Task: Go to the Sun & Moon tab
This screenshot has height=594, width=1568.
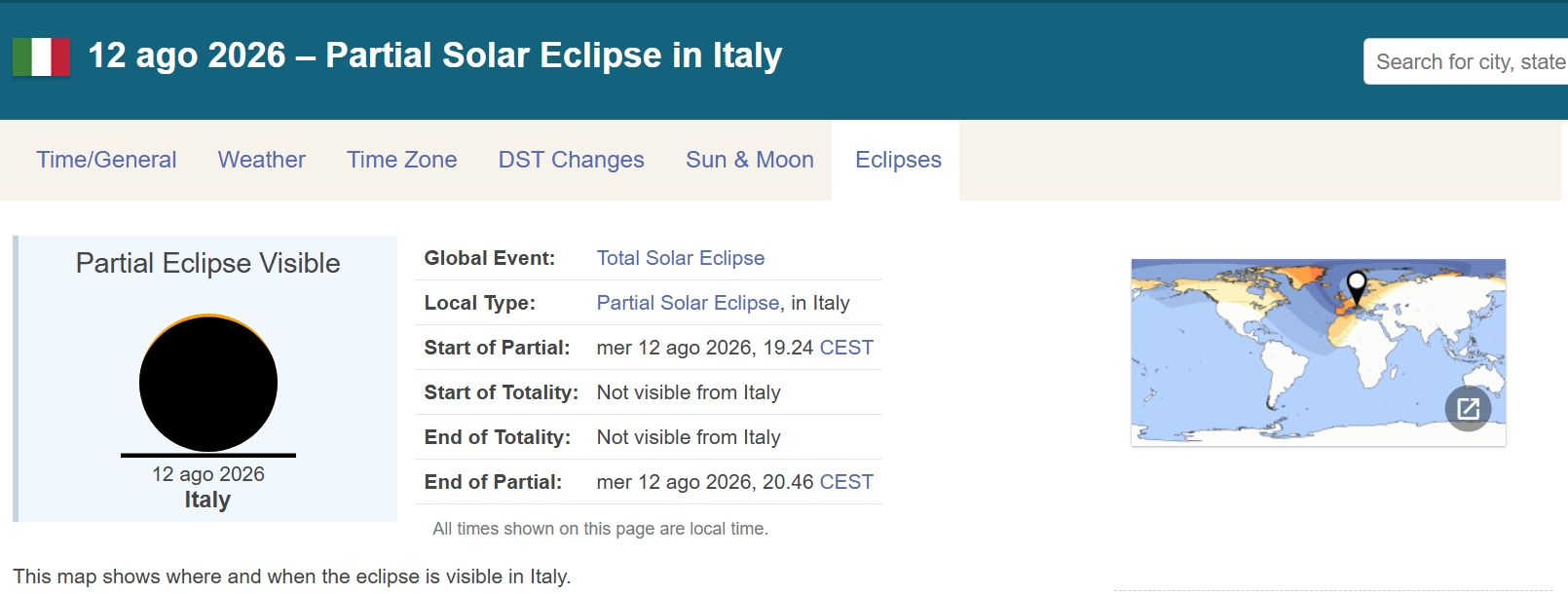Action: point(750,160)
